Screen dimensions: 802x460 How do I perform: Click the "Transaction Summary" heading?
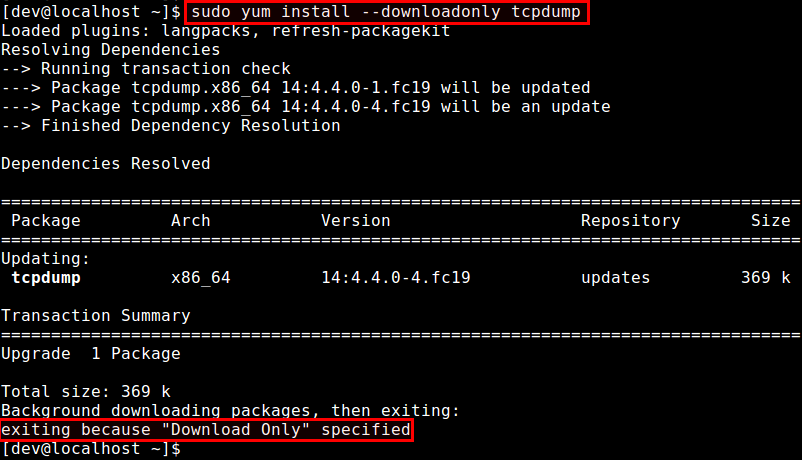tap(95, 315)
